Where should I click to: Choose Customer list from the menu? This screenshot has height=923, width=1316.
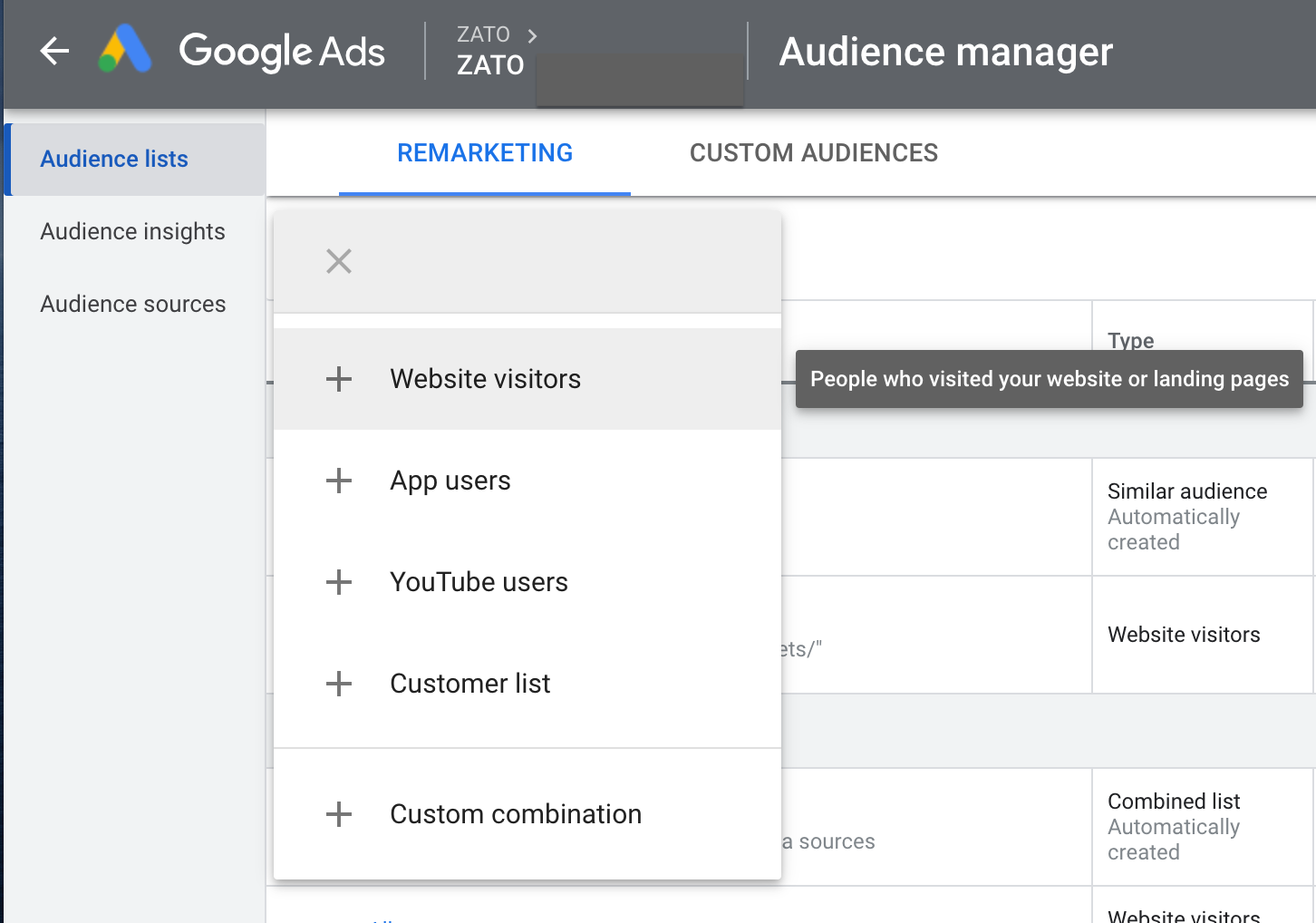tap(527, 684)
